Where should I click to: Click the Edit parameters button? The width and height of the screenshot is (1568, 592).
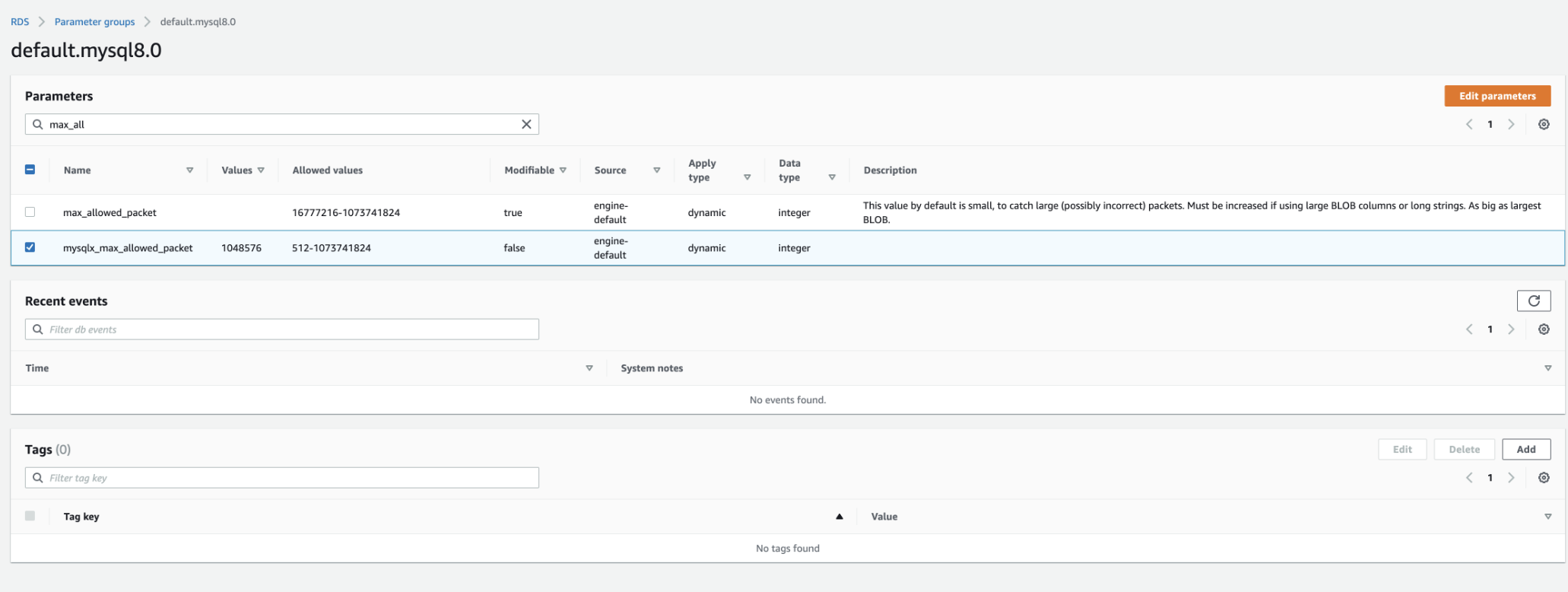click(x=1497, y=96)
